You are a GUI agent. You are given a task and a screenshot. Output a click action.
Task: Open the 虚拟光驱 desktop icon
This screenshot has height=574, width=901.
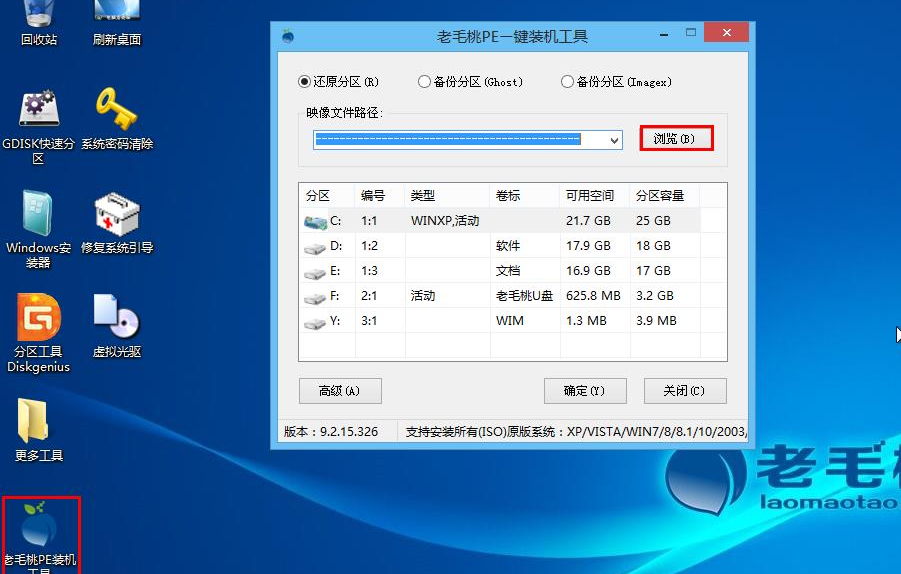pos(117,326)
